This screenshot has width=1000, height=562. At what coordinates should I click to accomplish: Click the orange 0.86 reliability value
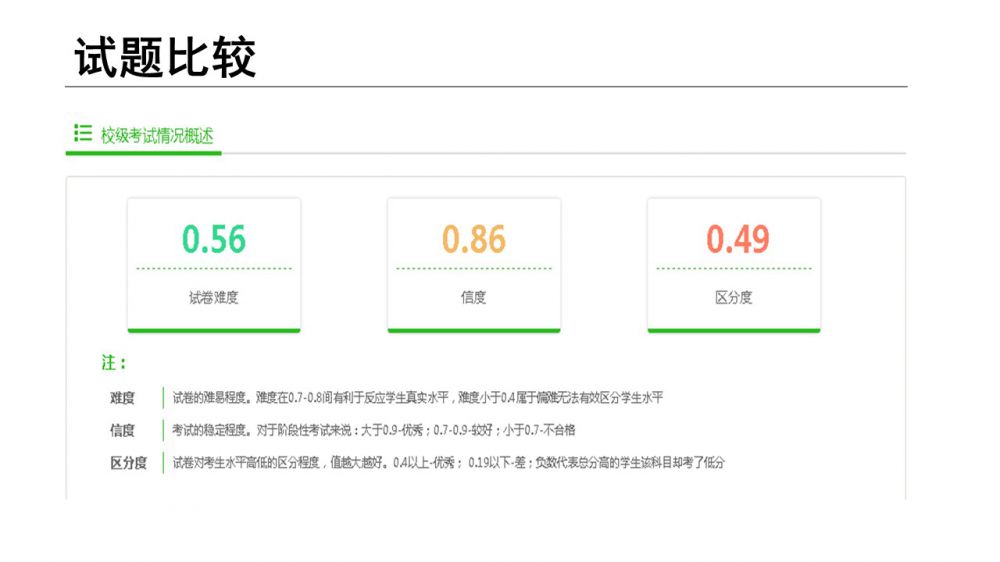pos(474,240)
